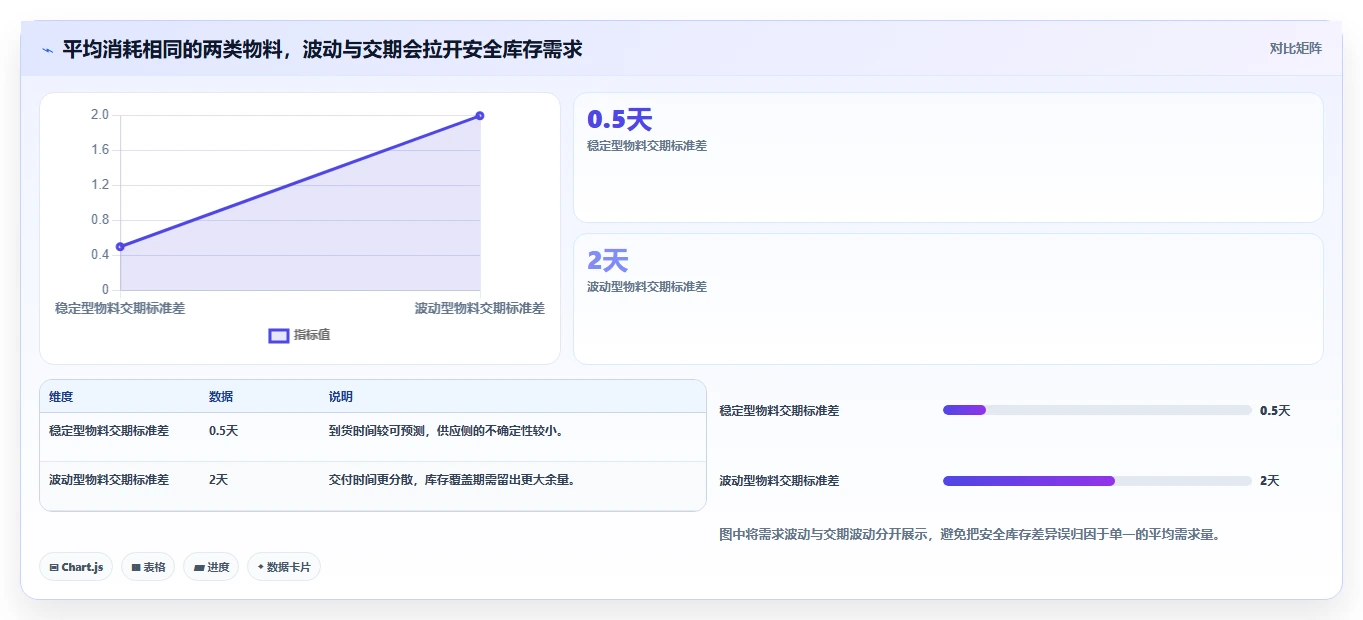Click the 0.5天 data card value
This screenshot has width=1363, height=620.
tap(619, 120)
